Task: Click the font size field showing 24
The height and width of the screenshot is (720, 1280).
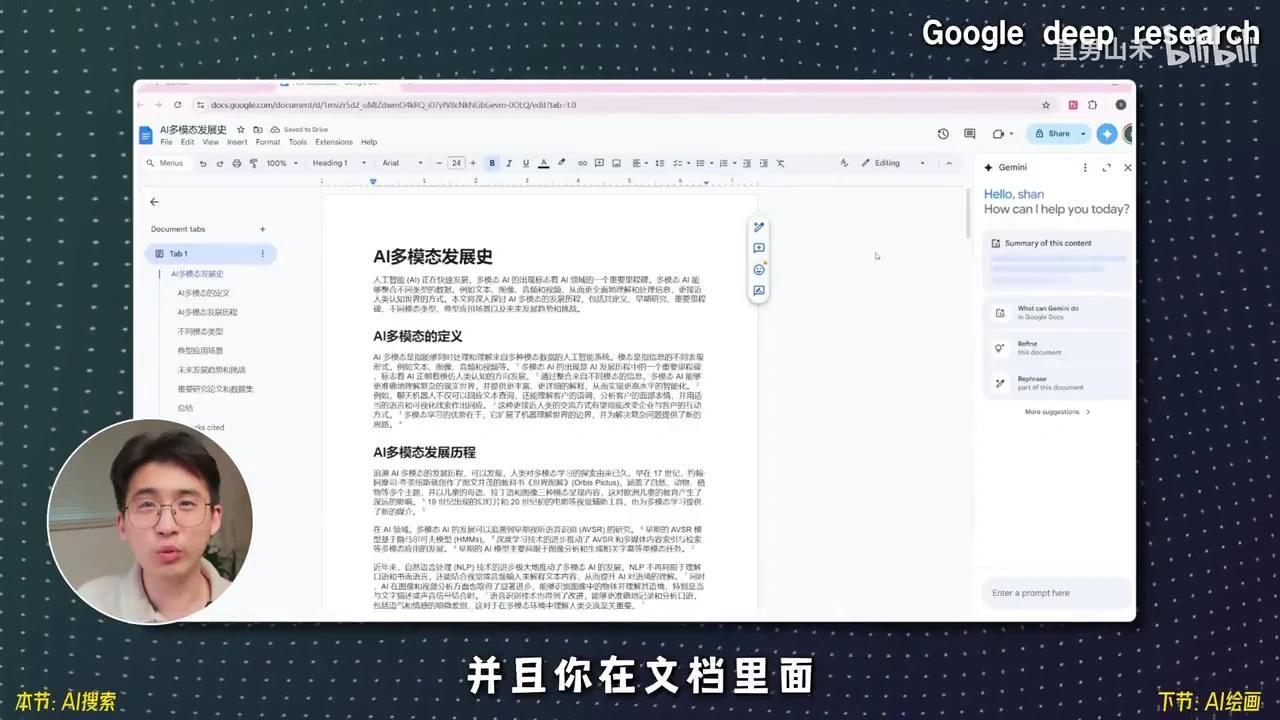Action: click(x=456, y=163)
